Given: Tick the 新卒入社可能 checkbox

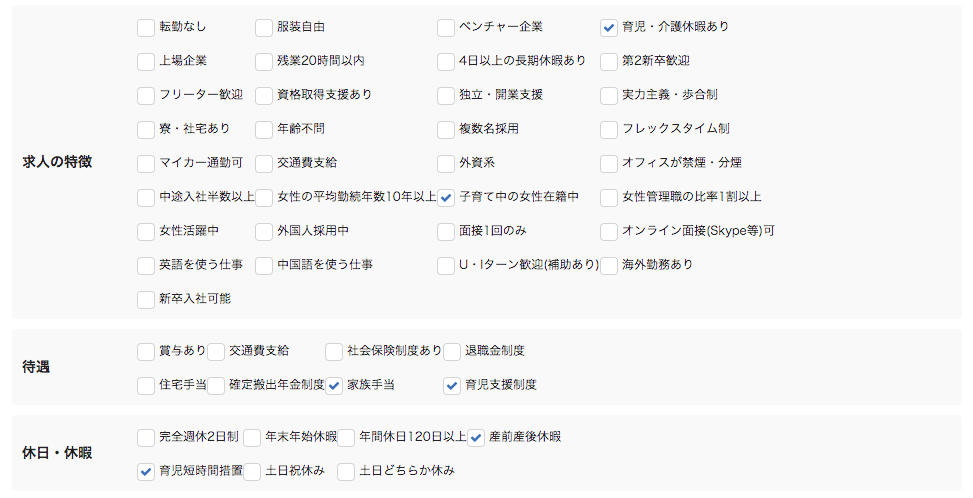Looking at the screenshot, I should point(146,300).
